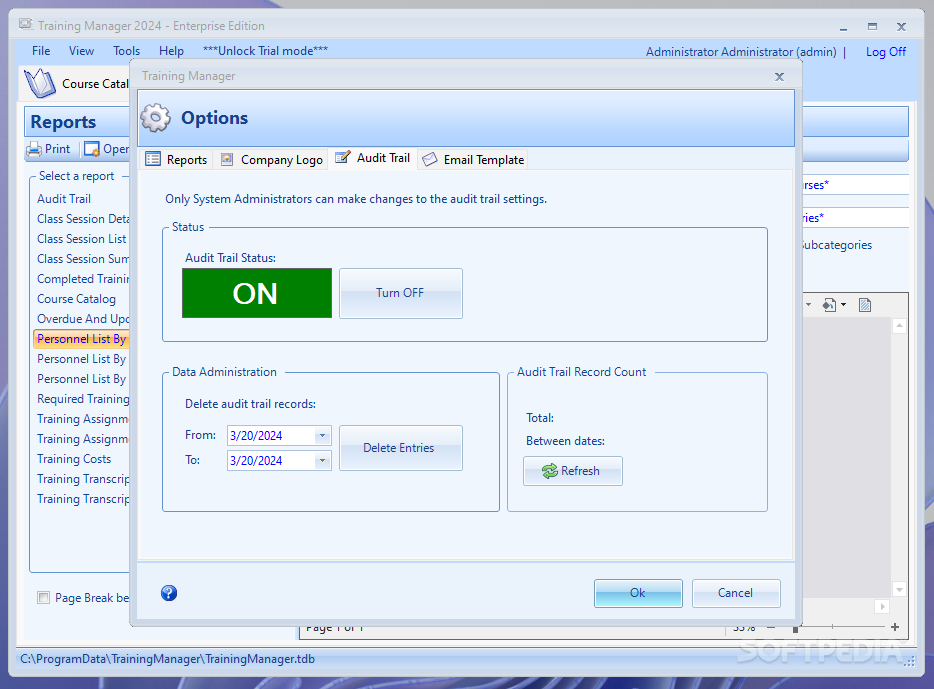Click the Turn OFF button

(x=401, y=293)
